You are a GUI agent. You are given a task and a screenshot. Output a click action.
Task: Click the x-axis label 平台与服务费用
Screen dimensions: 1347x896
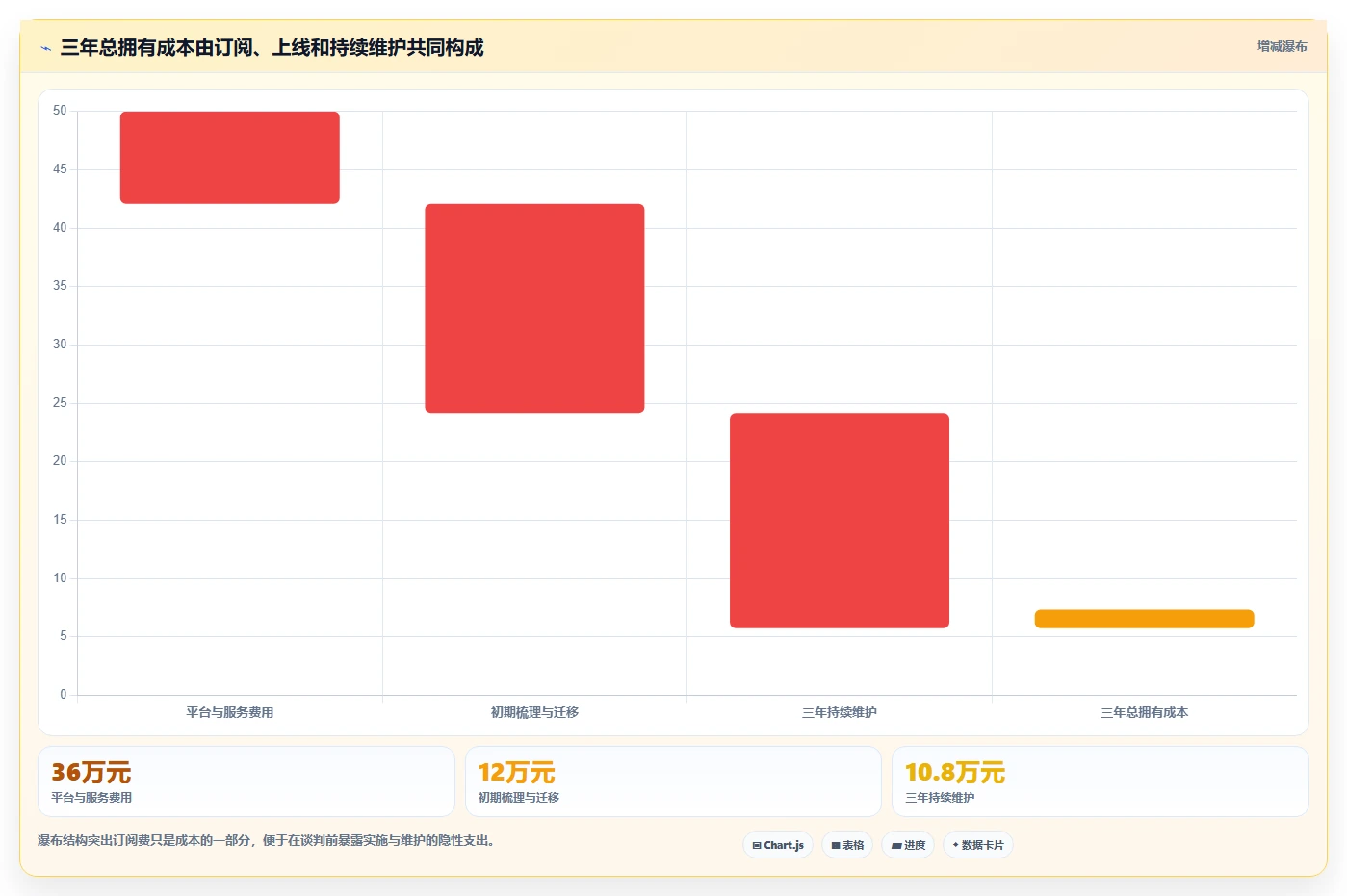[x=230, y=713]
